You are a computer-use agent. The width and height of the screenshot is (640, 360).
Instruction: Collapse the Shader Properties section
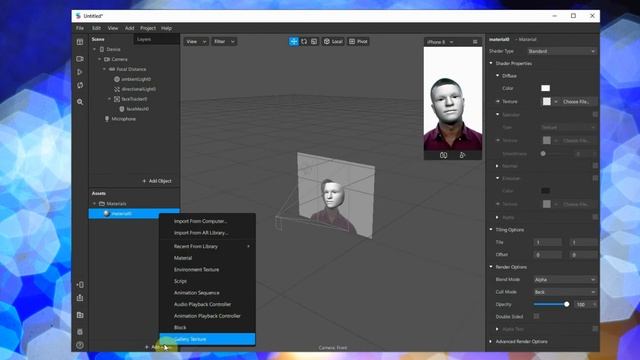491,63
